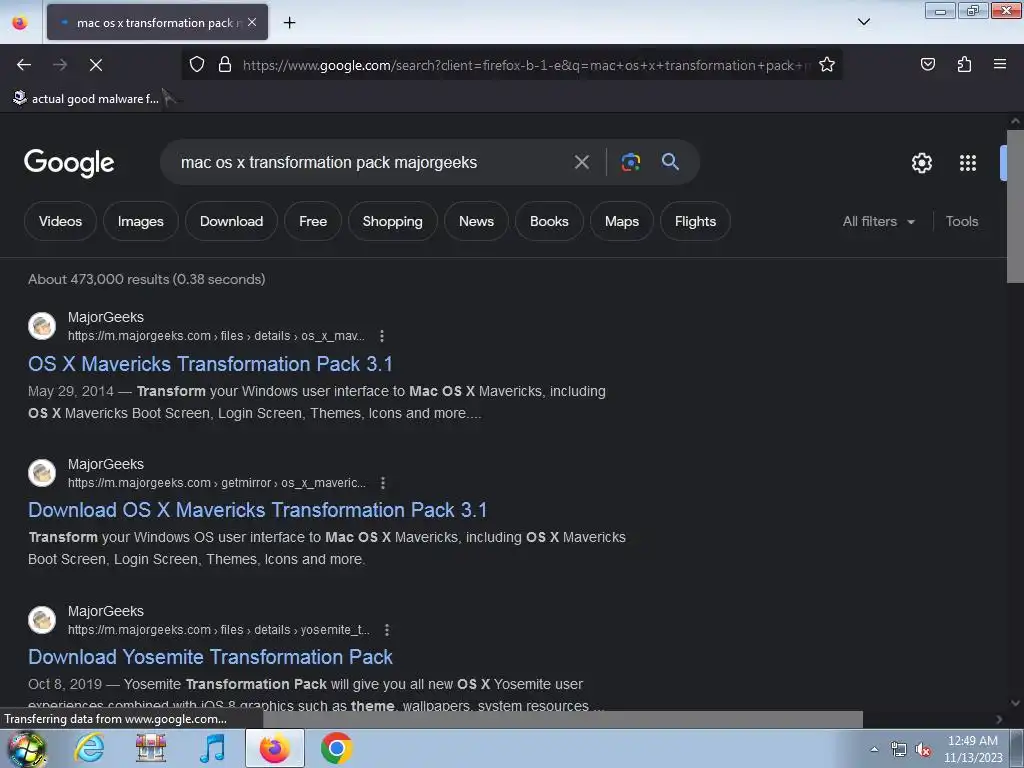Click MajorGeeks favicon of Yosemite result
Image resolution: width=1024 pixels, height=768 pixels.
pyautogui.click(x=42, y=620)
